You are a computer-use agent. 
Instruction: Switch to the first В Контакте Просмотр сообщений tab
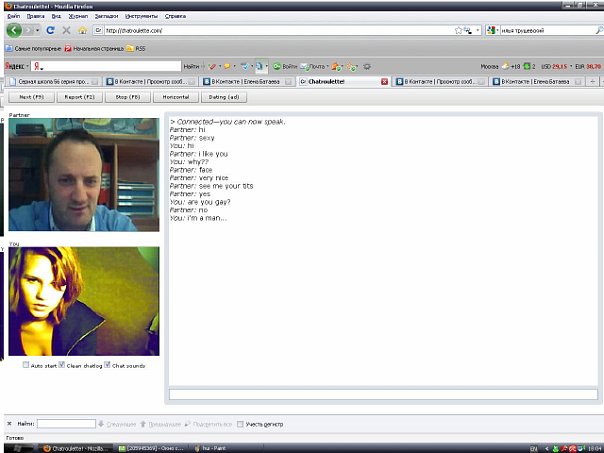click(x=151, y=82)
